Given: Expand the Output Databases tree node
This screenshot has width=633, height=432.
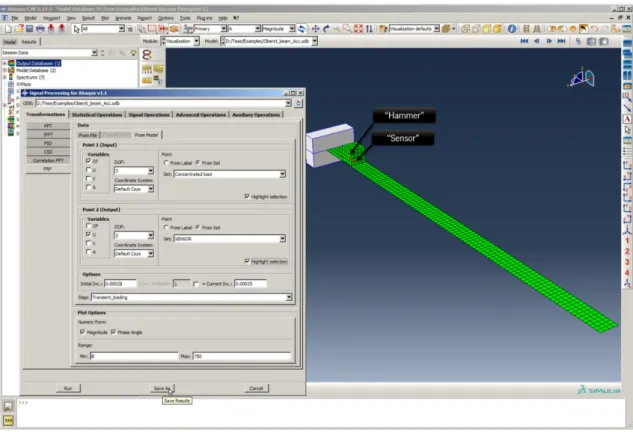Looking at the screenshot, I should (5, 63).
